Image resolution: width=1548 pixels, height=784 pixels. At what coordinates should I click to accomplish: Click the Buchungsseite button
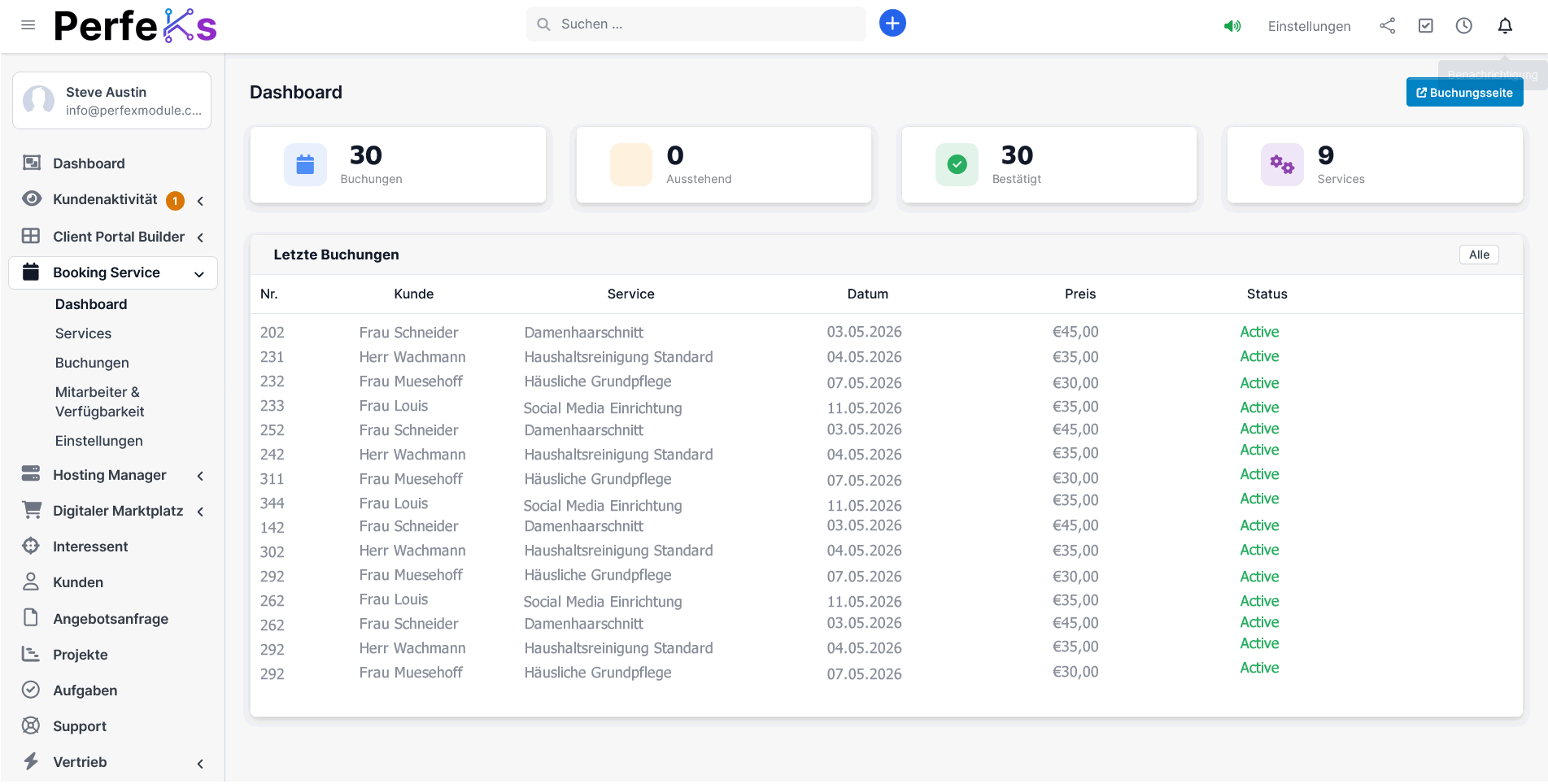point(1464,93)
